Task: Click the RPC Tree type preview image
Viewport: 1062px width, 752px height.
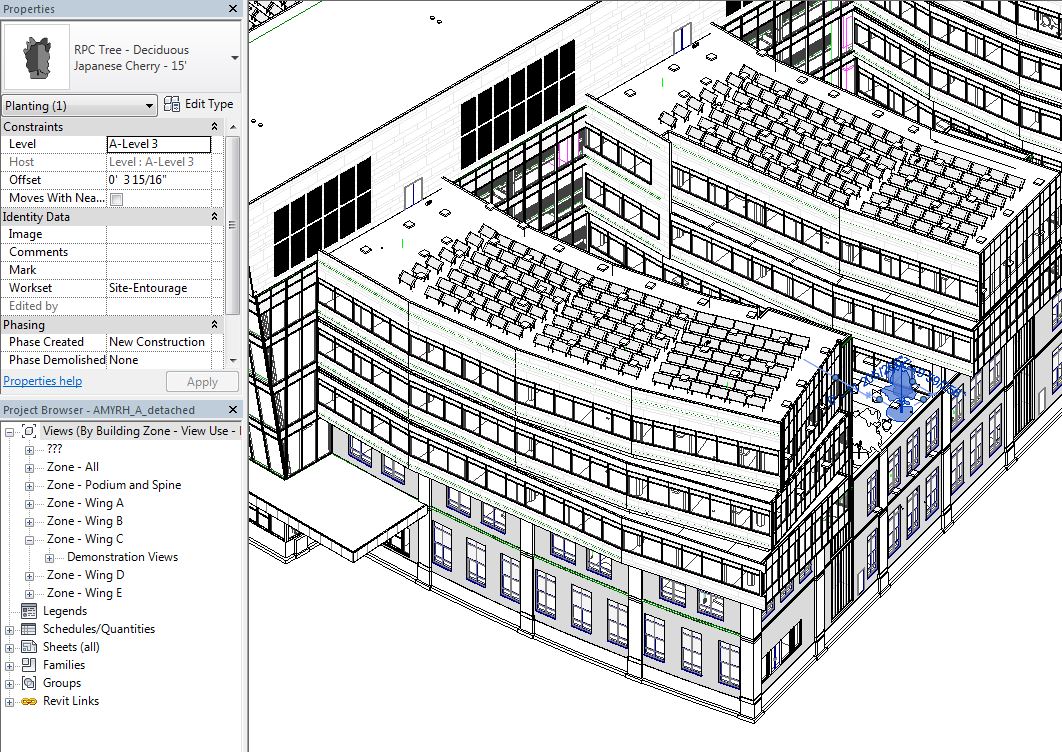Action: (36, 56)
